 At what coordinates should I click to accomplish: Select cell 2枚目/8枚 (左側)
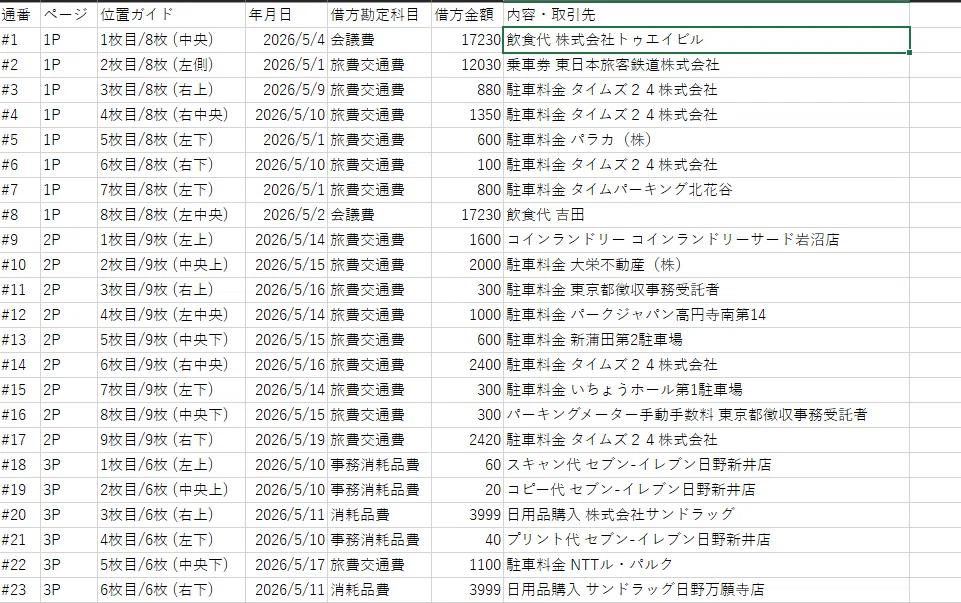click(x=171, y=65)
